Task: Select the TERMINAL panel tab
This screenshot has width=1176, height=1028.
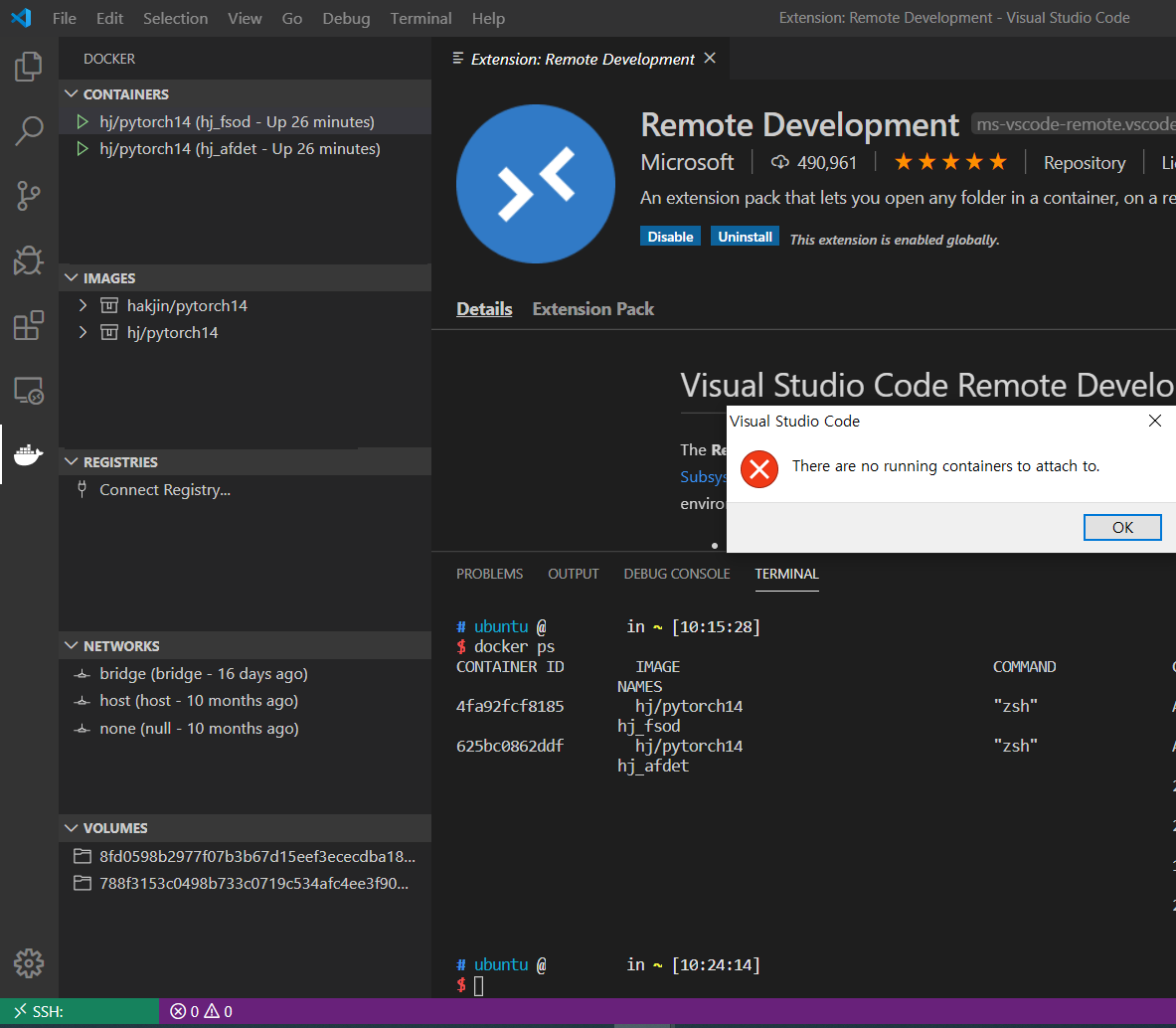Action: pos(786,574)
